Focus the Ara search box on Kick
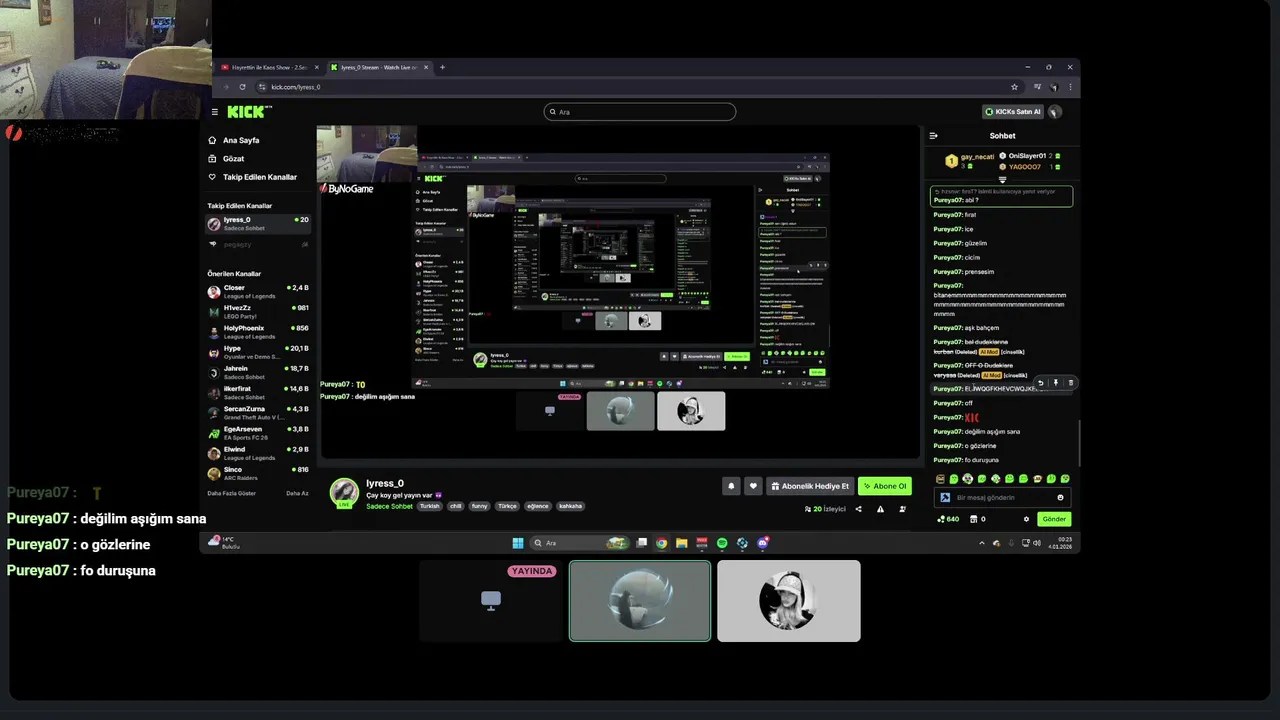Image resolution: width=1280 pixels, height=720 pixels. tap(640, 112)
